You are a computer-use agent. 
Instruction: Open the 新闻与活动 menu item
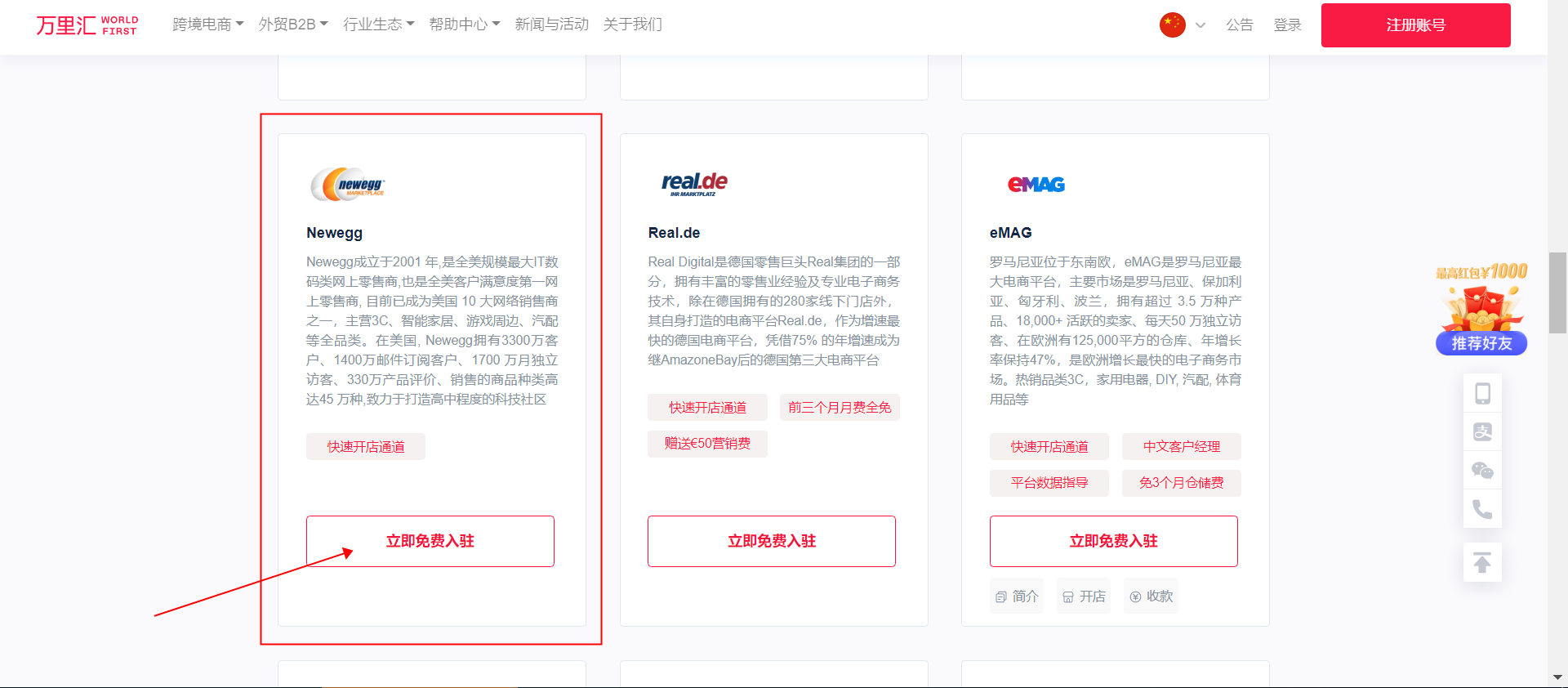552,25
